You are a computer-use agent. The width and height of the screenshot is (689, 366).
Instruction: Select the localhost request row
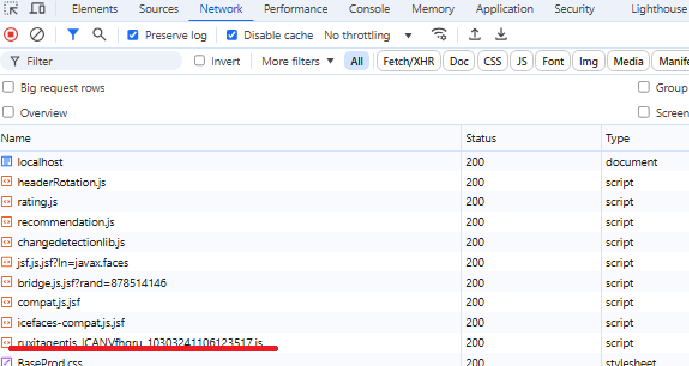click(344, 162)
